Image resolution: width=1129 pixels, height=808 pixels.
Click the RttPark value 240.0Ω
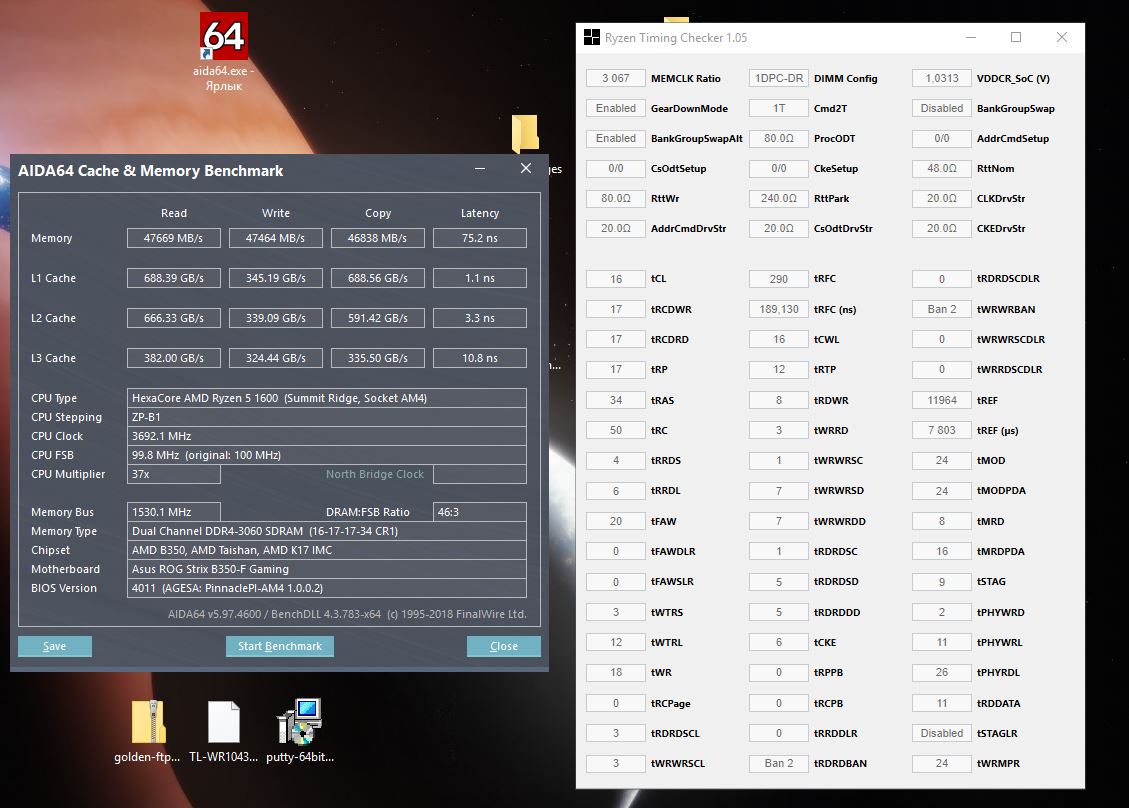(779, 198)
